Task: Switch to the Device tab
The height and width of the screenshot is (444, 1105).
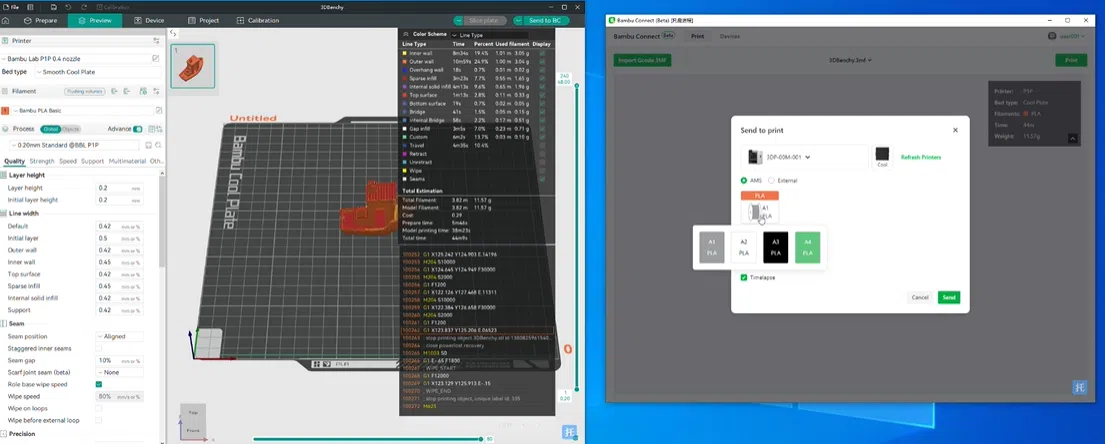Action: click(x=149, y=20)
